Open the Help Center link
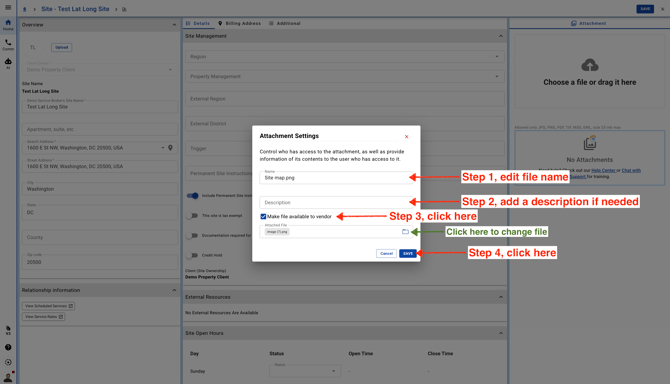The width and height of the screenshot is (670, 384). click(x=603, y=170)
